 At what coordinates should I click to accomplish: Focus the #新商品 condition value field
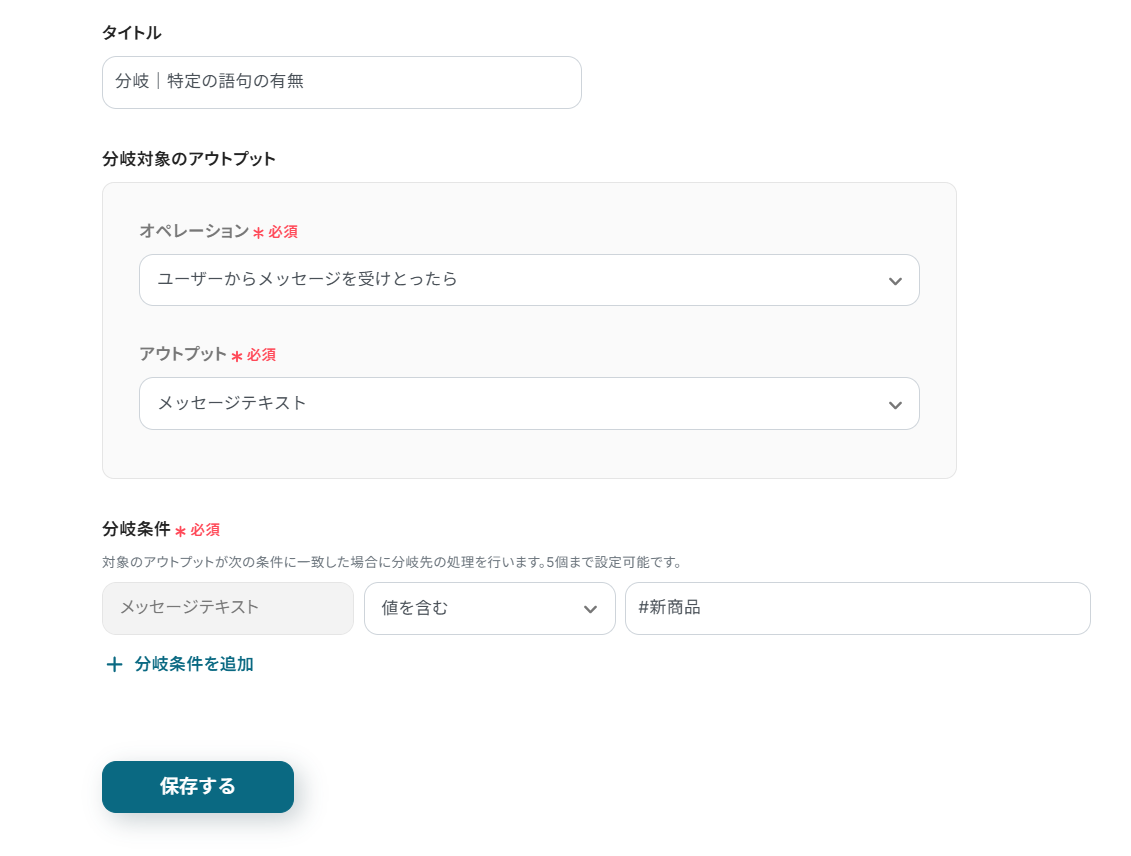pos(857,608)
